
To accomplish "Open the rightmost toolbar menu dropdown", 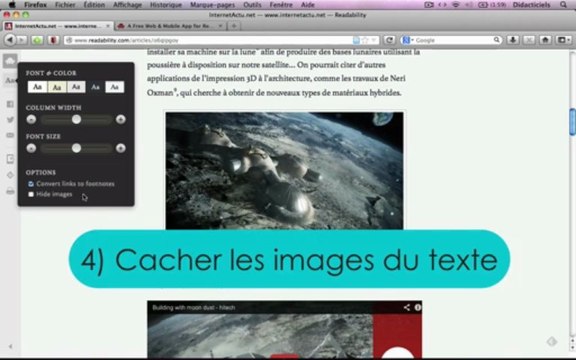I will click(564, 40).
